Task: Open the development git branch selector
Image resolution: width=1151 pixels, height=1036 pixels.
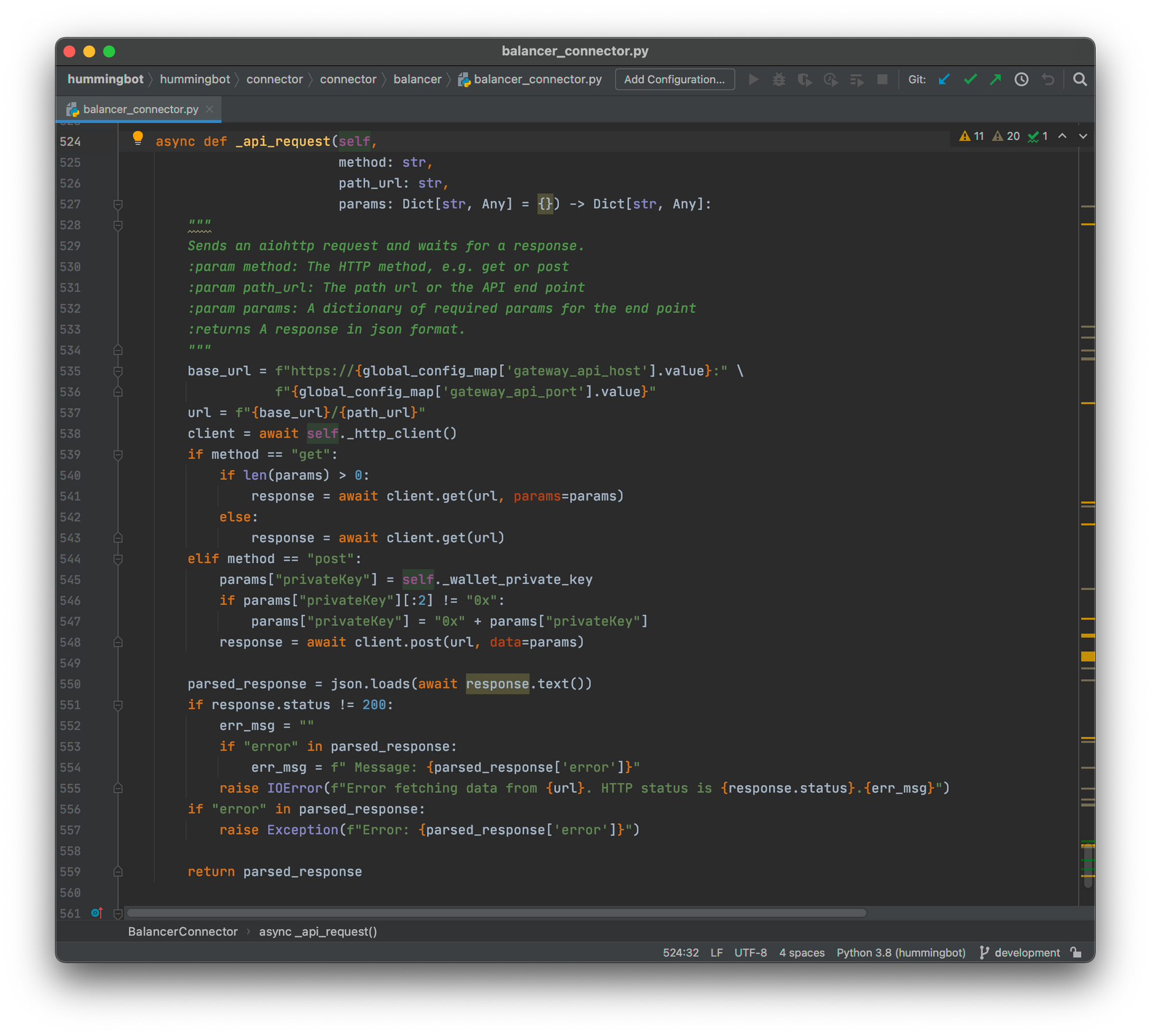Action: (1026, 953)
